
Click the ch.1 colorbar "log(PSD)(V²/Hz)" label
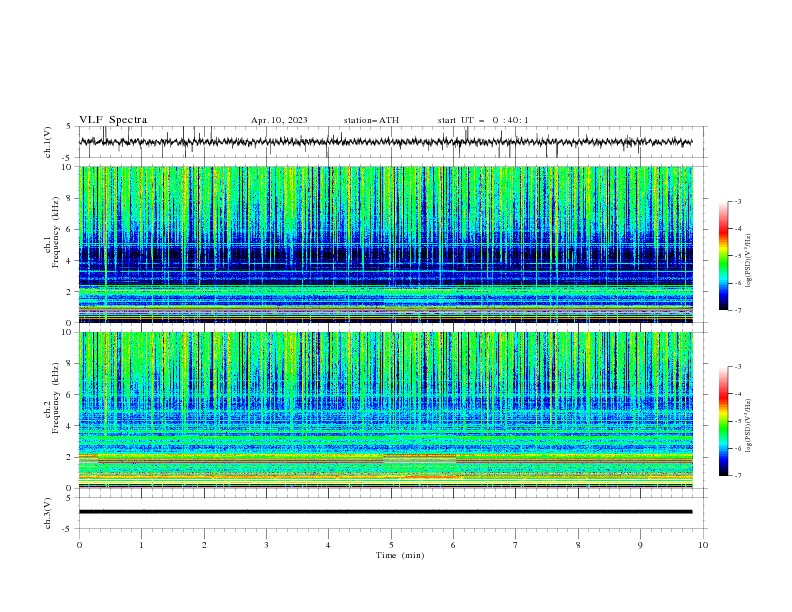coord(749,261)
